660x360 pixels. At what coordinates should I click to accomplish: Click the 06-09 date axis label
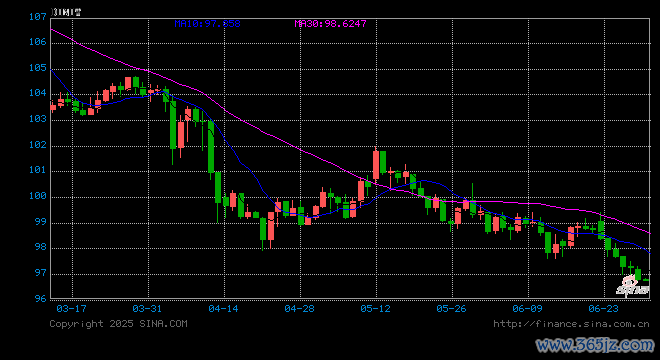click(x=527, y=309)
